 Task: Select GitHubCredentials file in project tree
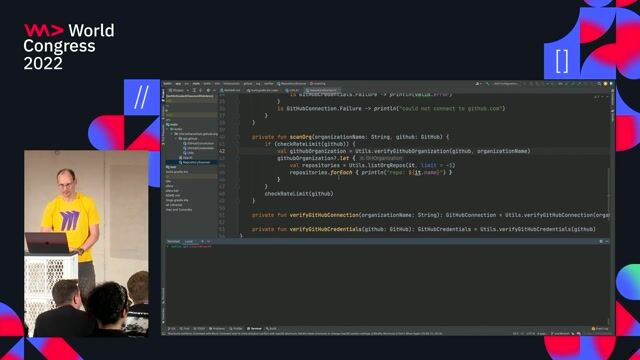pyautogui.click(x=198, y=148)
